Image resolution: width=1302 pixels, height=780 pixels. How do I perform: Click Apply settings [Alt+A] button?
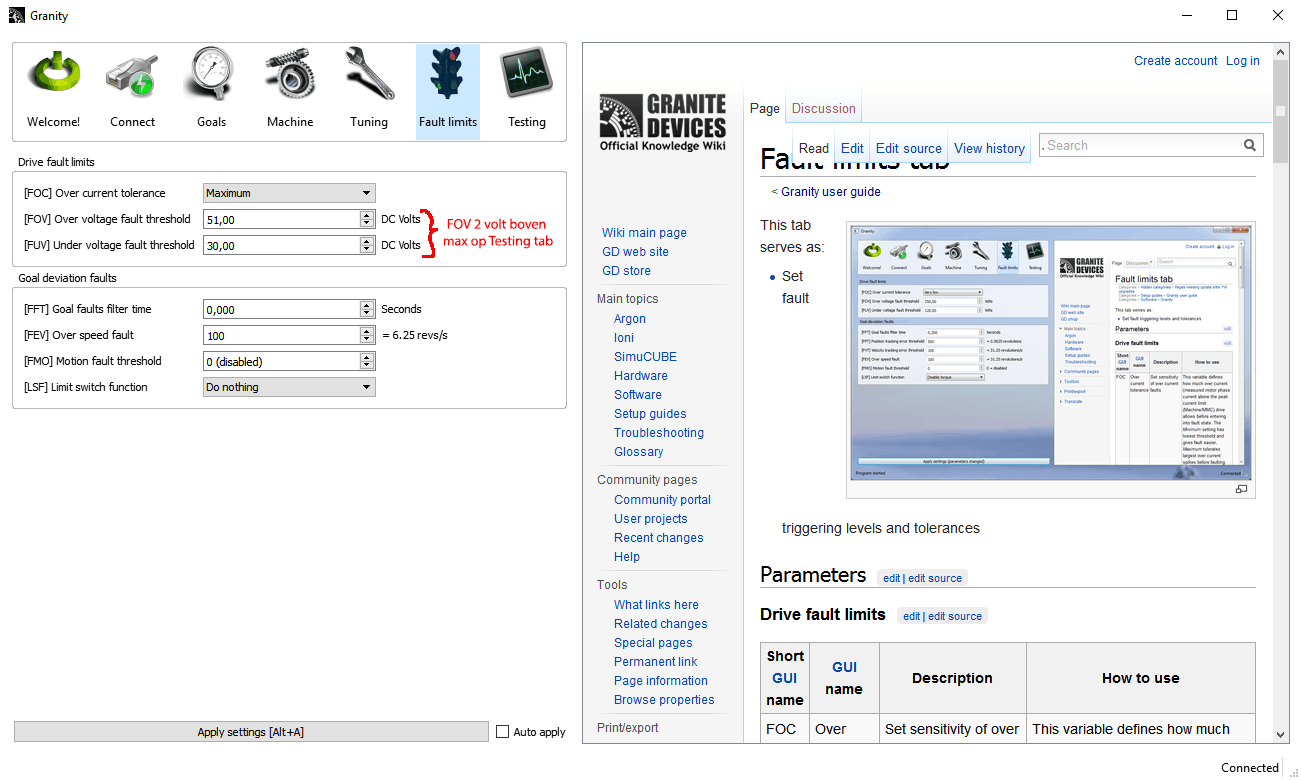[251, 732]
